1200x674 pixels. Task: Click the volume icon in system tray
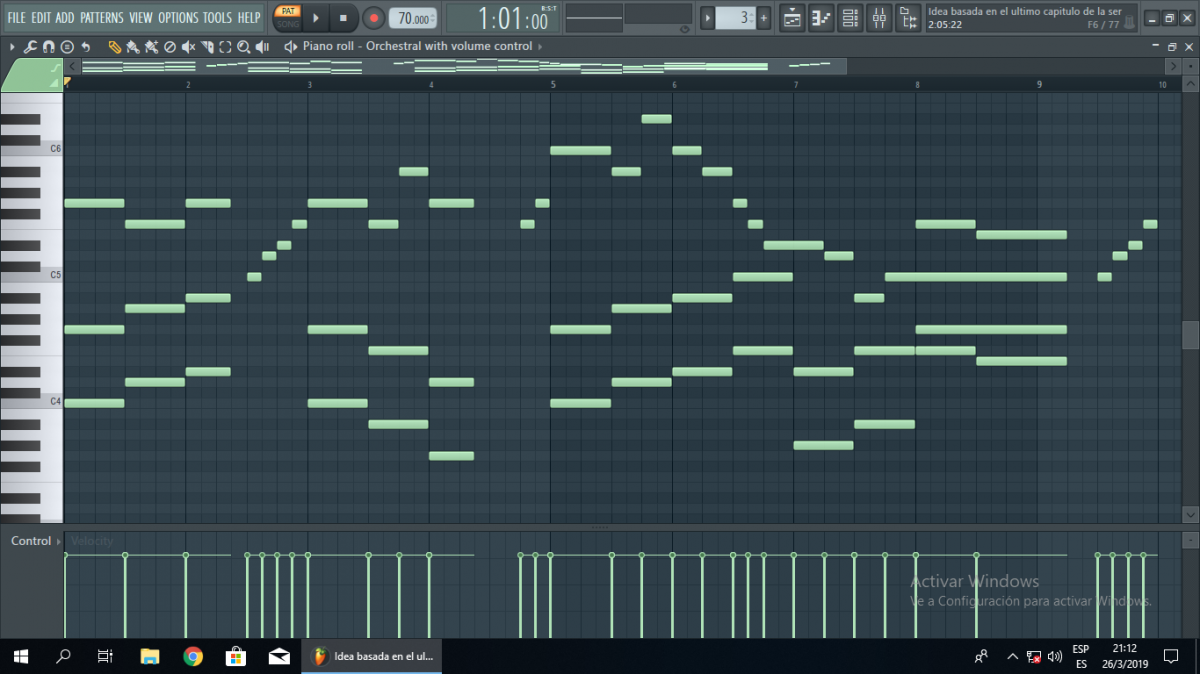pos(1055,656)
